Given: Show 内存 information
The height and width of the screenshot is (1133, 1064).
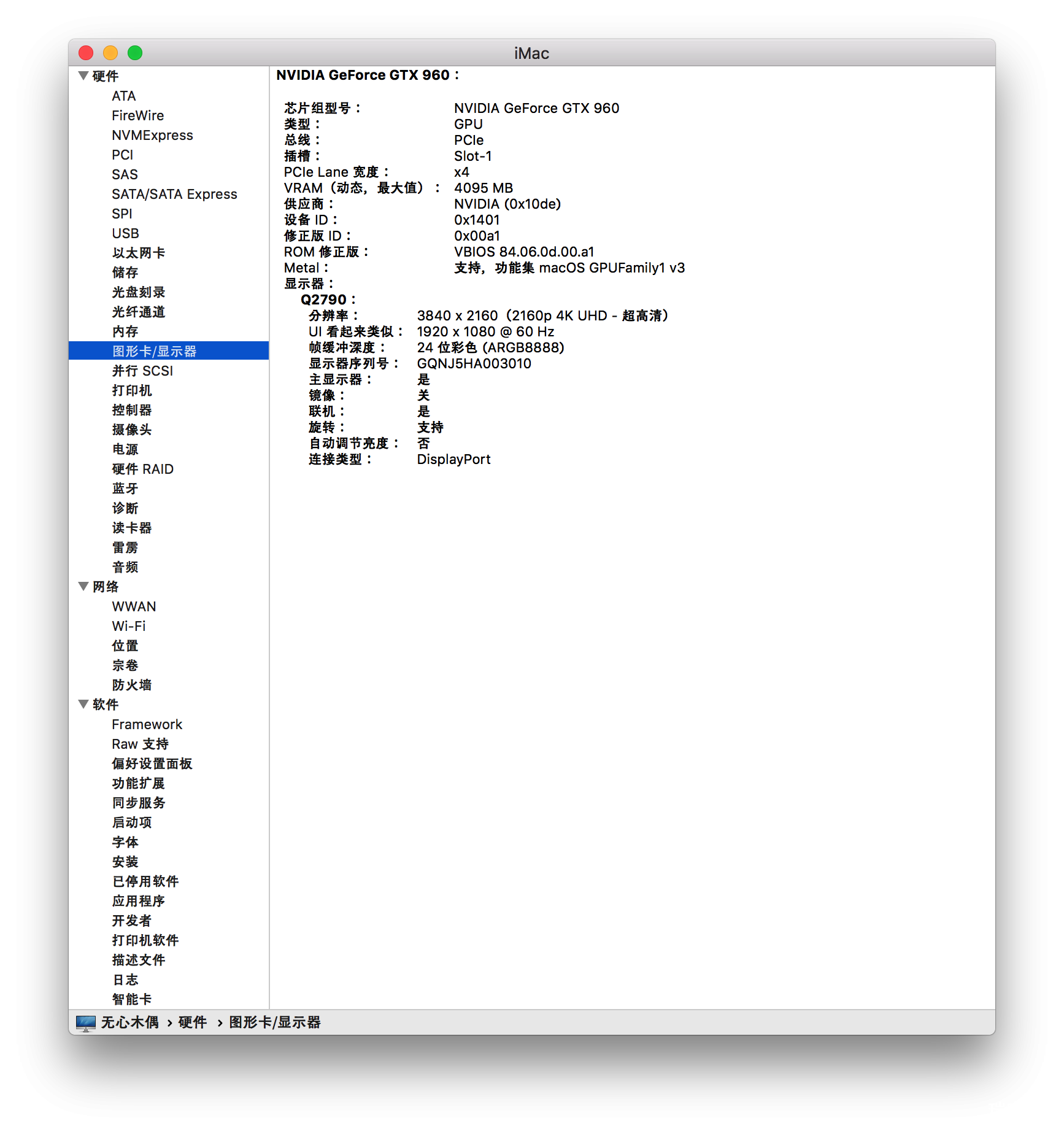Looking at the screenshot, I should [x=125, y=331].
